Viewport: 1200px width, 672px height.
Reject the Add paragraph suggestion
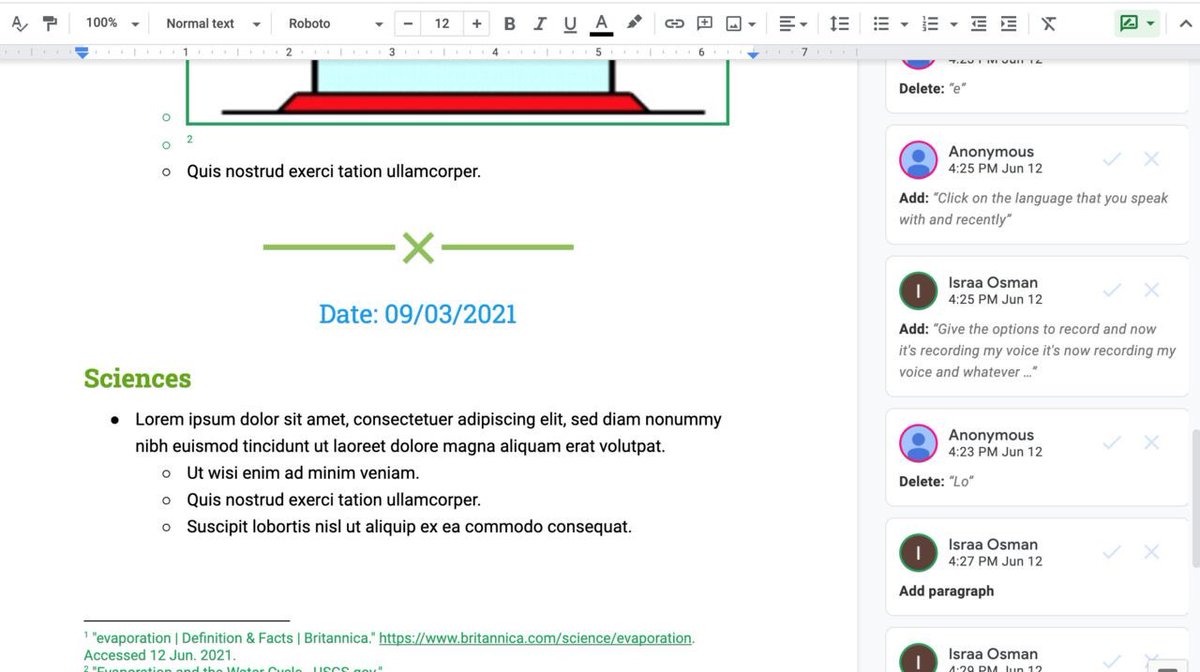1151,552
